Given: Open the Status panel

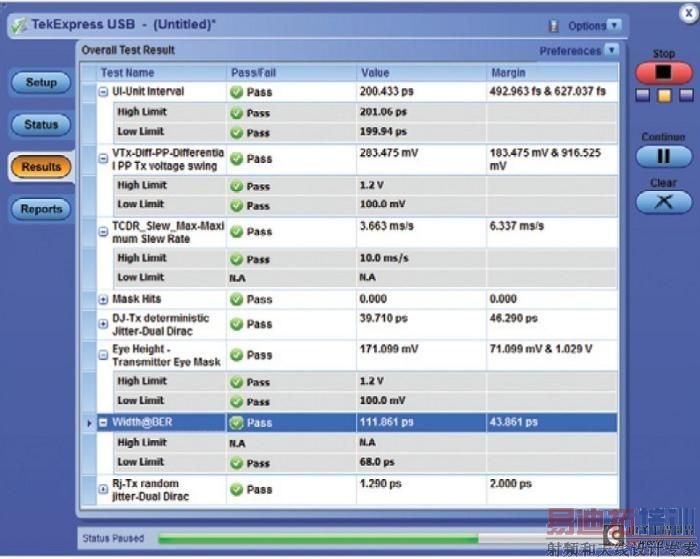Looking at the screenshot, I should pos(41,125).
